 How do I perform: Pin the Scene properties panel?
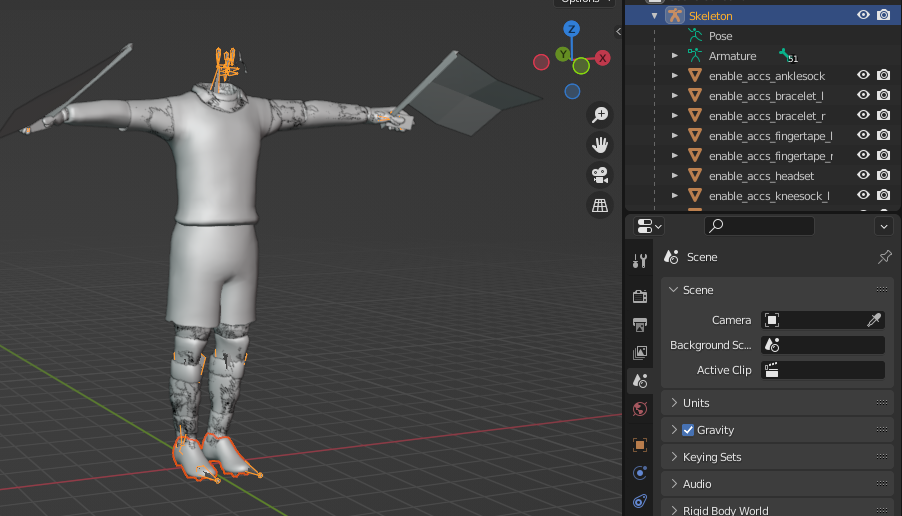point(884,257)
